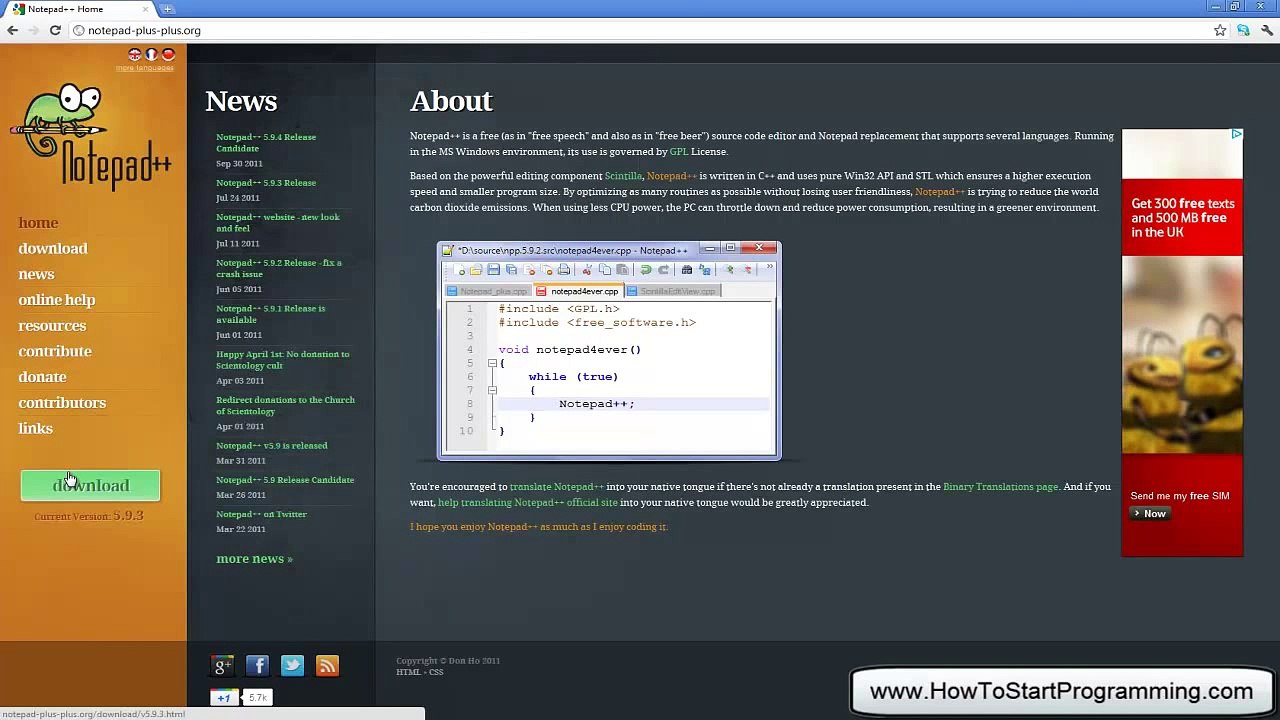Follow the Scintilla link
Screen dimensions: 1280x720
(x=623, y=176)
